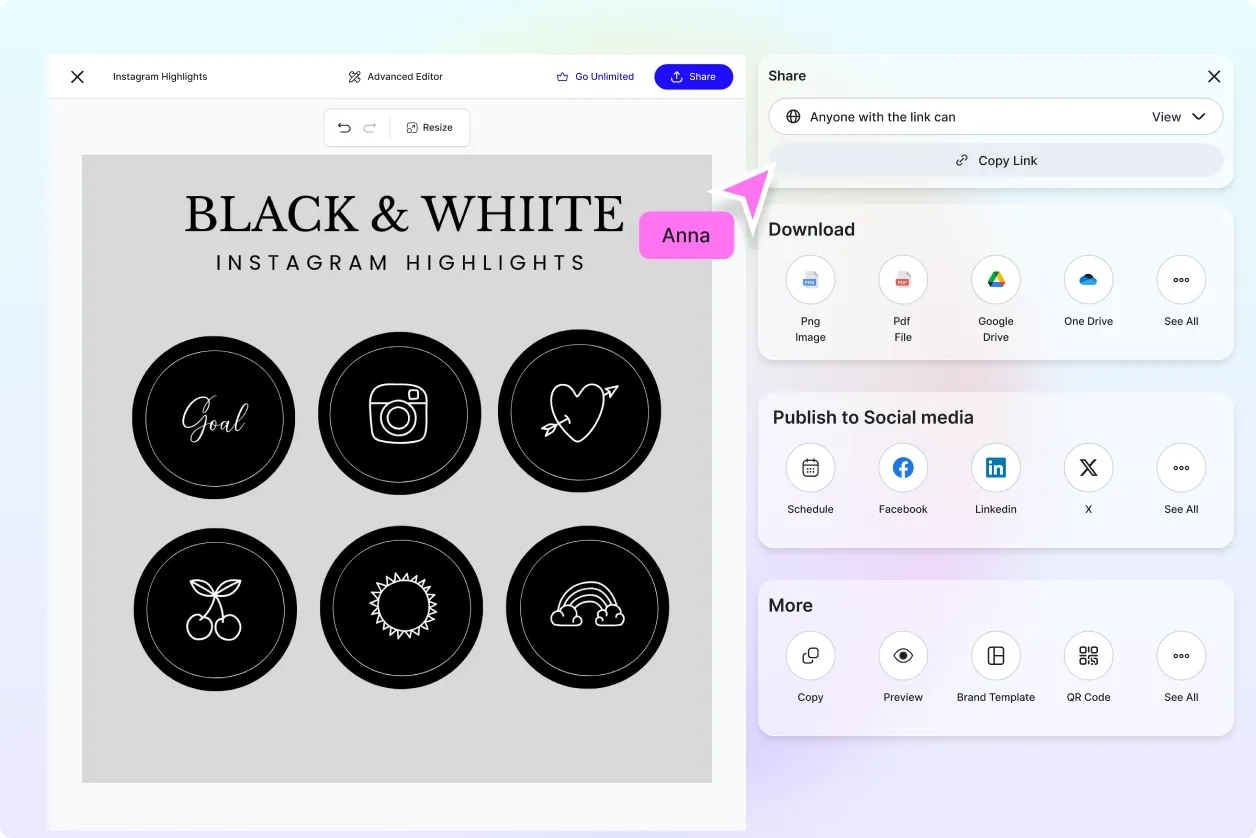Choose the Brand Template option
Screen dimensions: 1256x838
coord(996,656)
